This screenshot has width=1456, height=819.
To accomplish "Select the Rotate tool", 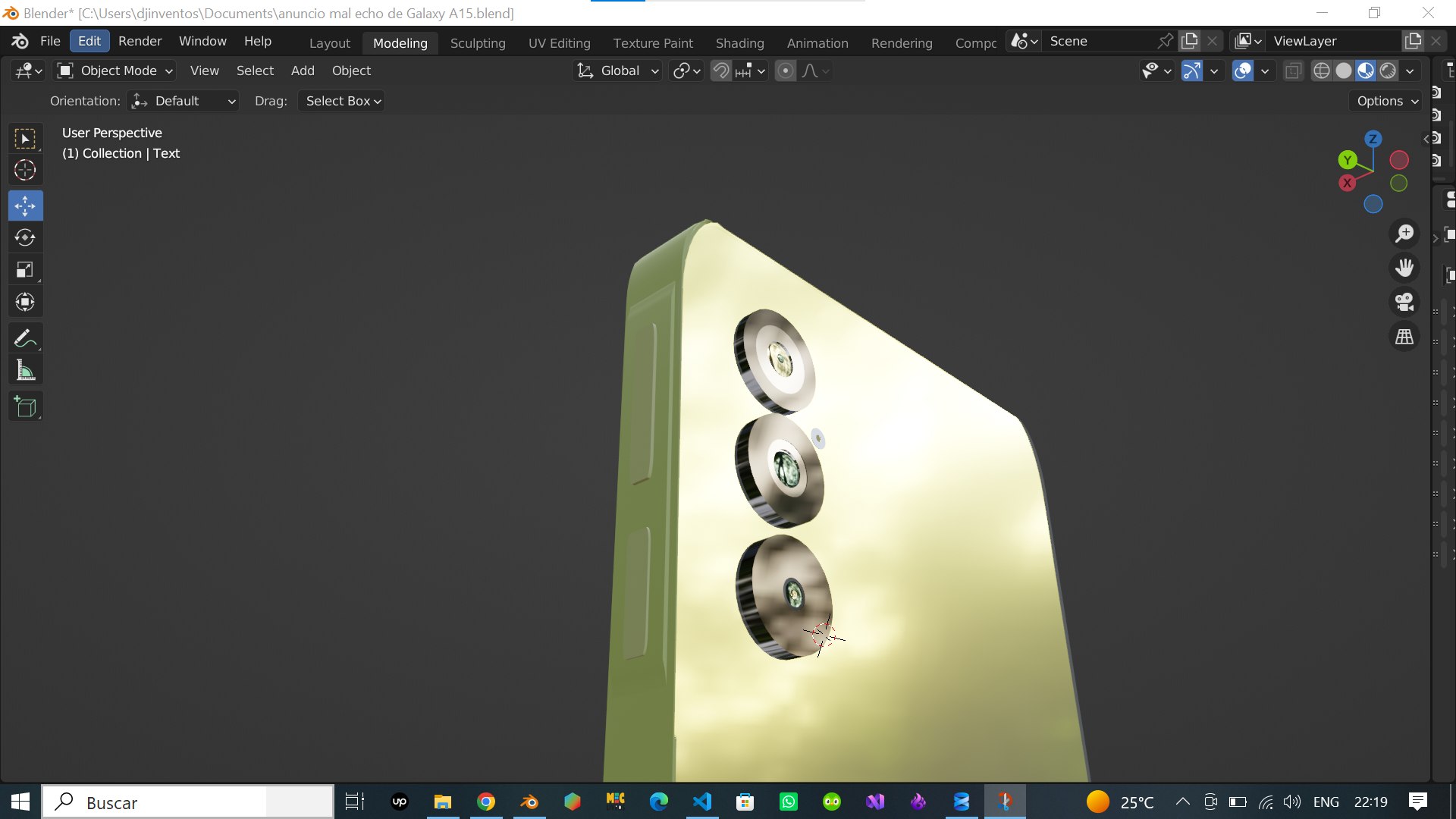I will pyautogui.click(x=25, y=238).
